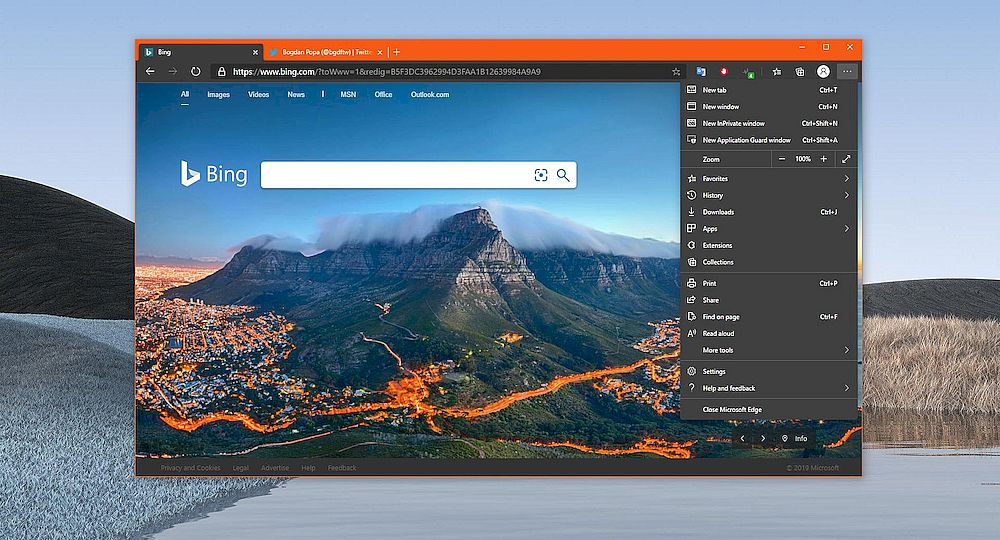Select New InPrivate window menu item

pos(733,123)
